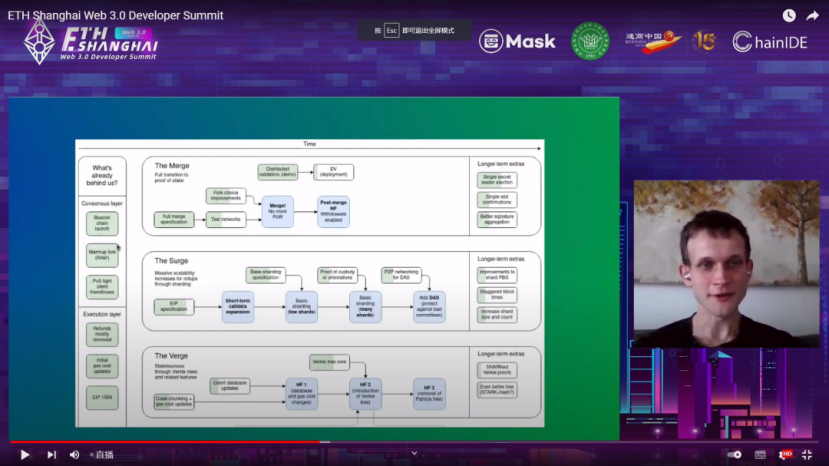The image size is (829, 466).
Task: Click the Esc exit-fullscreen hint banner
Action: 414,31
